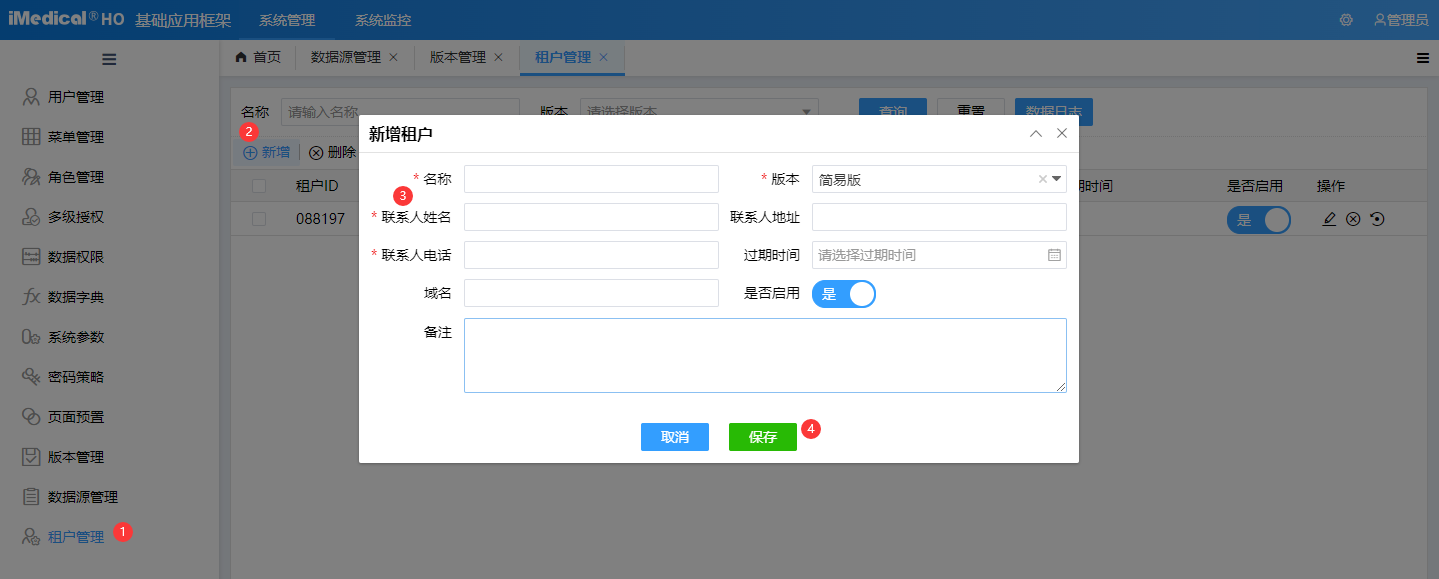Viewport: 1439px width, 579px height.
Task: Click the 取消 button
Action: pos(674,437)
